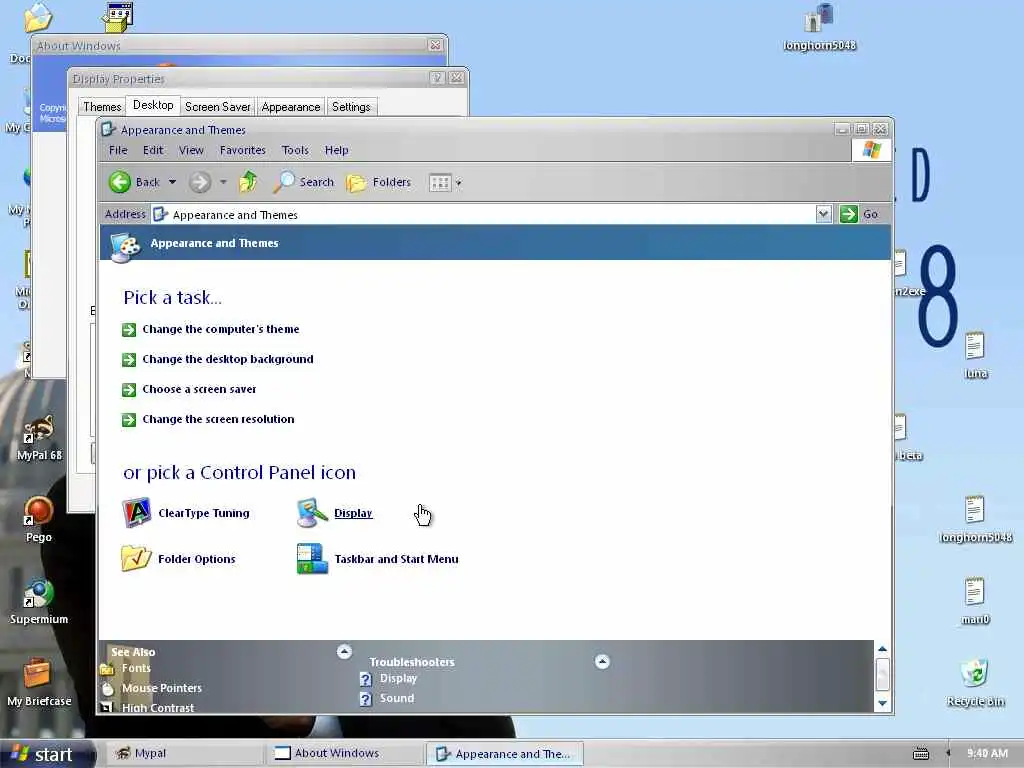Open Search in the toolbar

303,182
